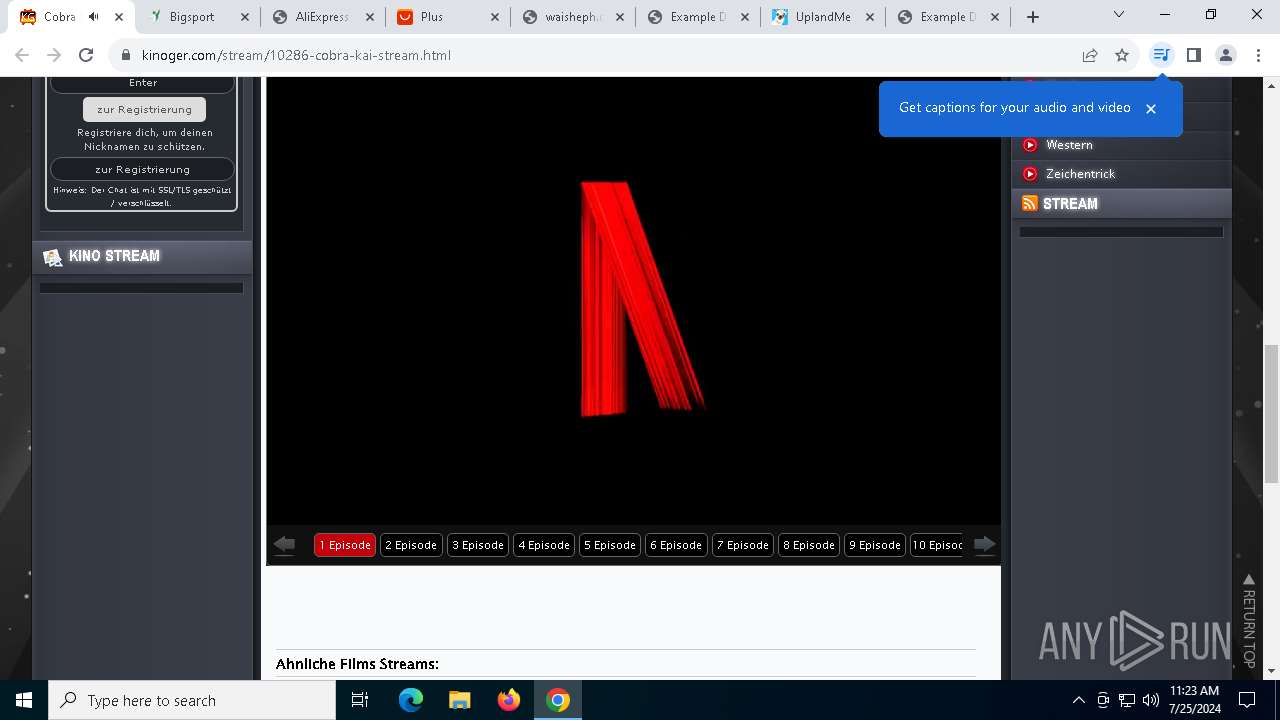The width and height of the screenshot is (1280, 720).
Task: Open the Zeichentrick genre link
Action: 1080,174
